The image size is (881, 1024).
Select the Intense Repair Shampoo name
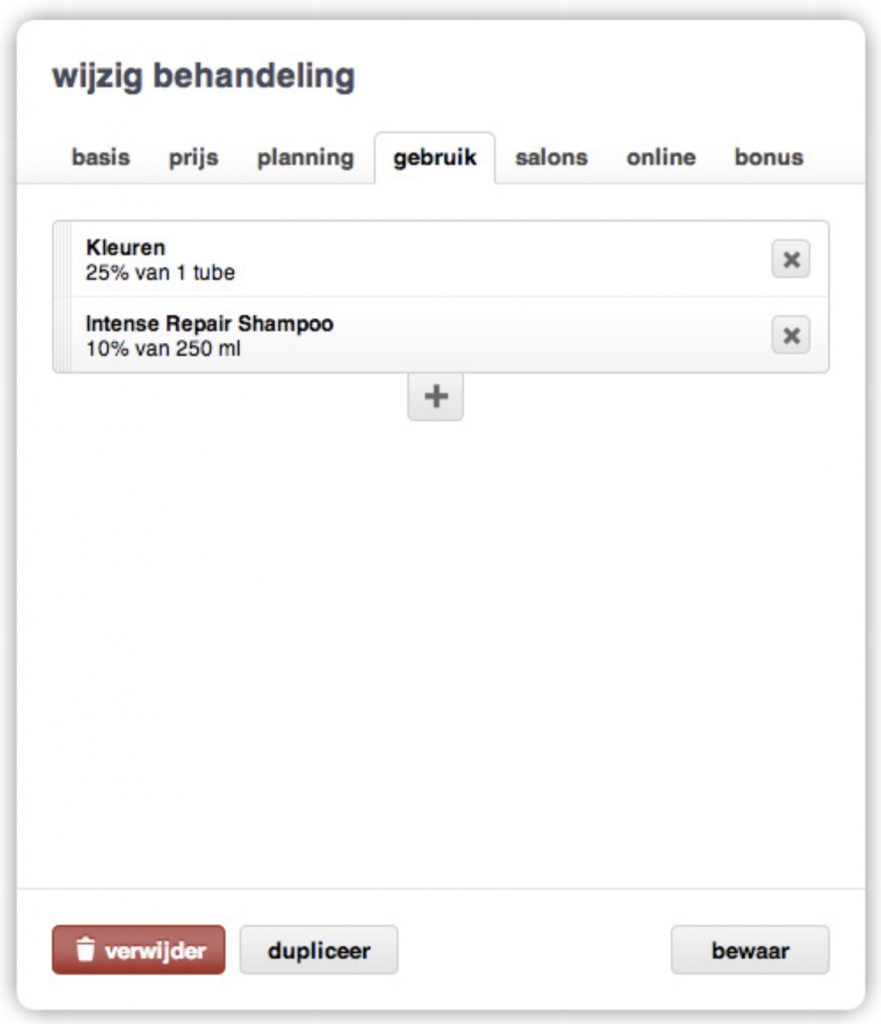(209, 324)
